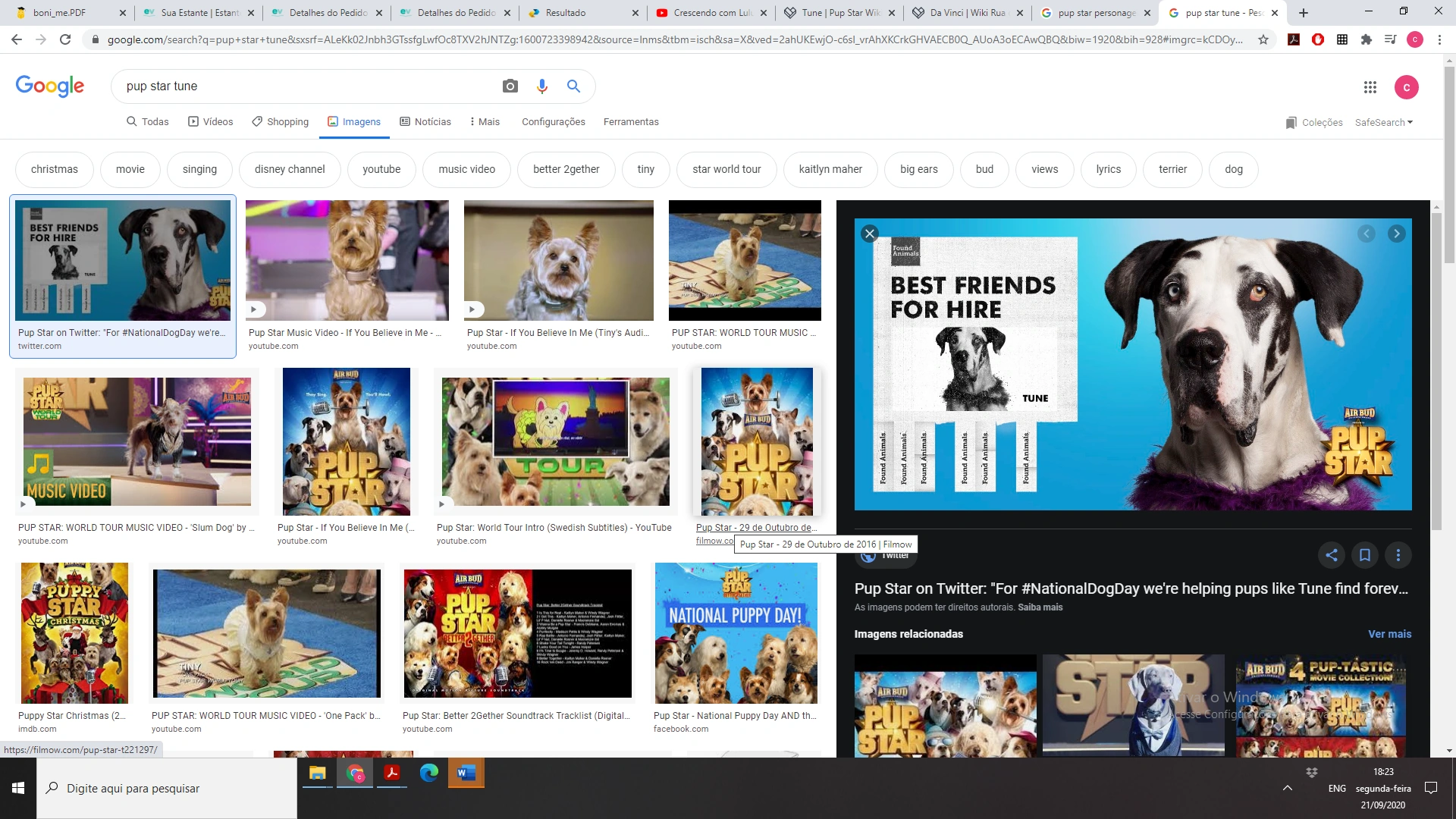Close the image preview panel
This screenshot has height=819, width=1456.
pos(870,234)
